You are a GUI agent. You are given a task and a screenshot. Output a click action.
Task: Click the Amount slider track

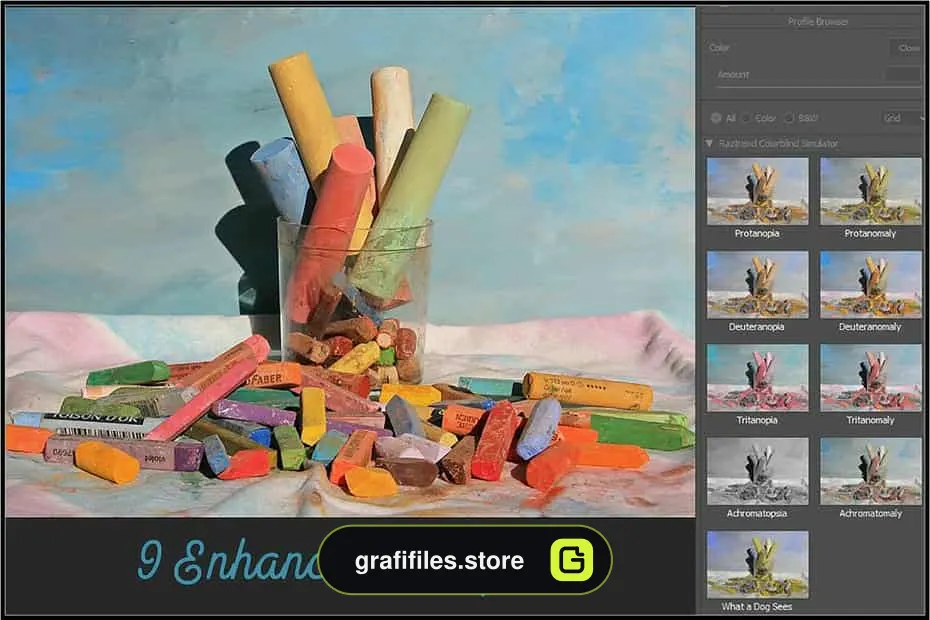[818, 87]
